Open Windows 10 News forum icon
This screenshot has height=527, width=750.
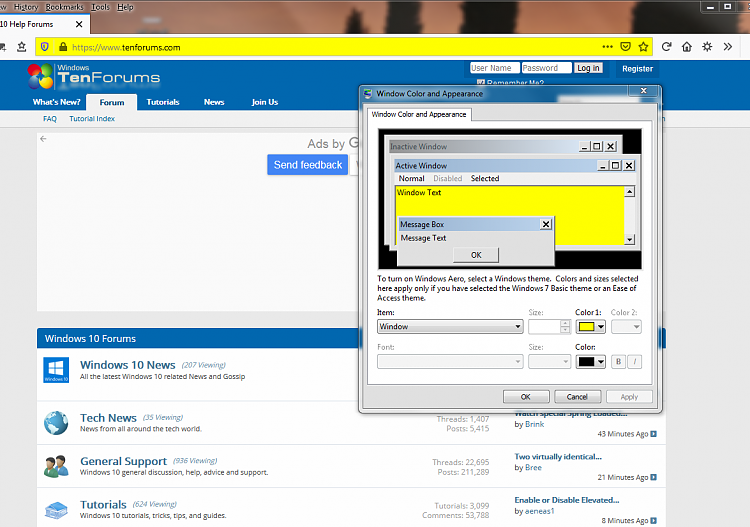click(x=56, y=370)
